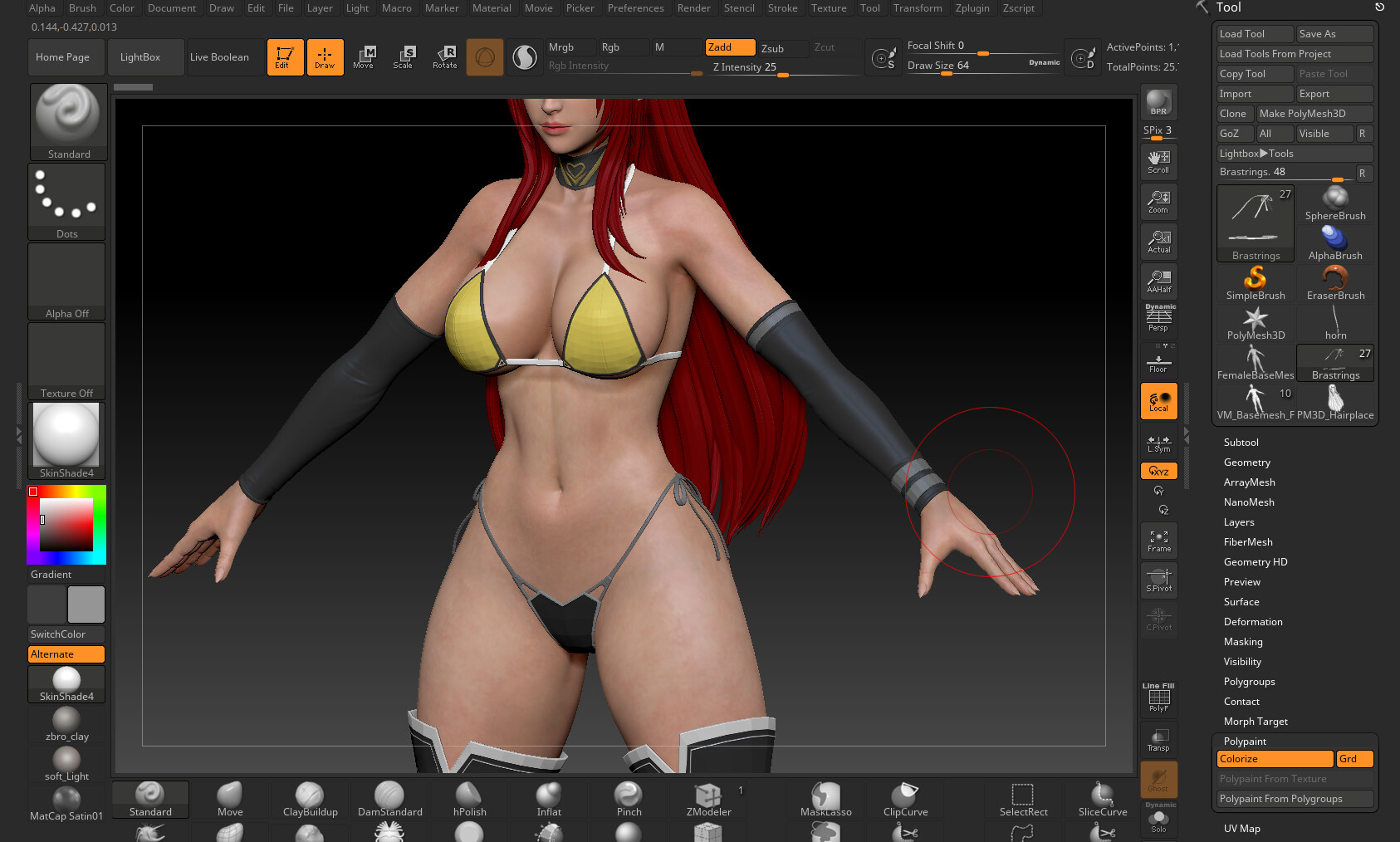Pick a color in the color picker square
Image resolution: width=1400 pixels, height=842 pixels.
pyautogui.click(x=66, y=525)
